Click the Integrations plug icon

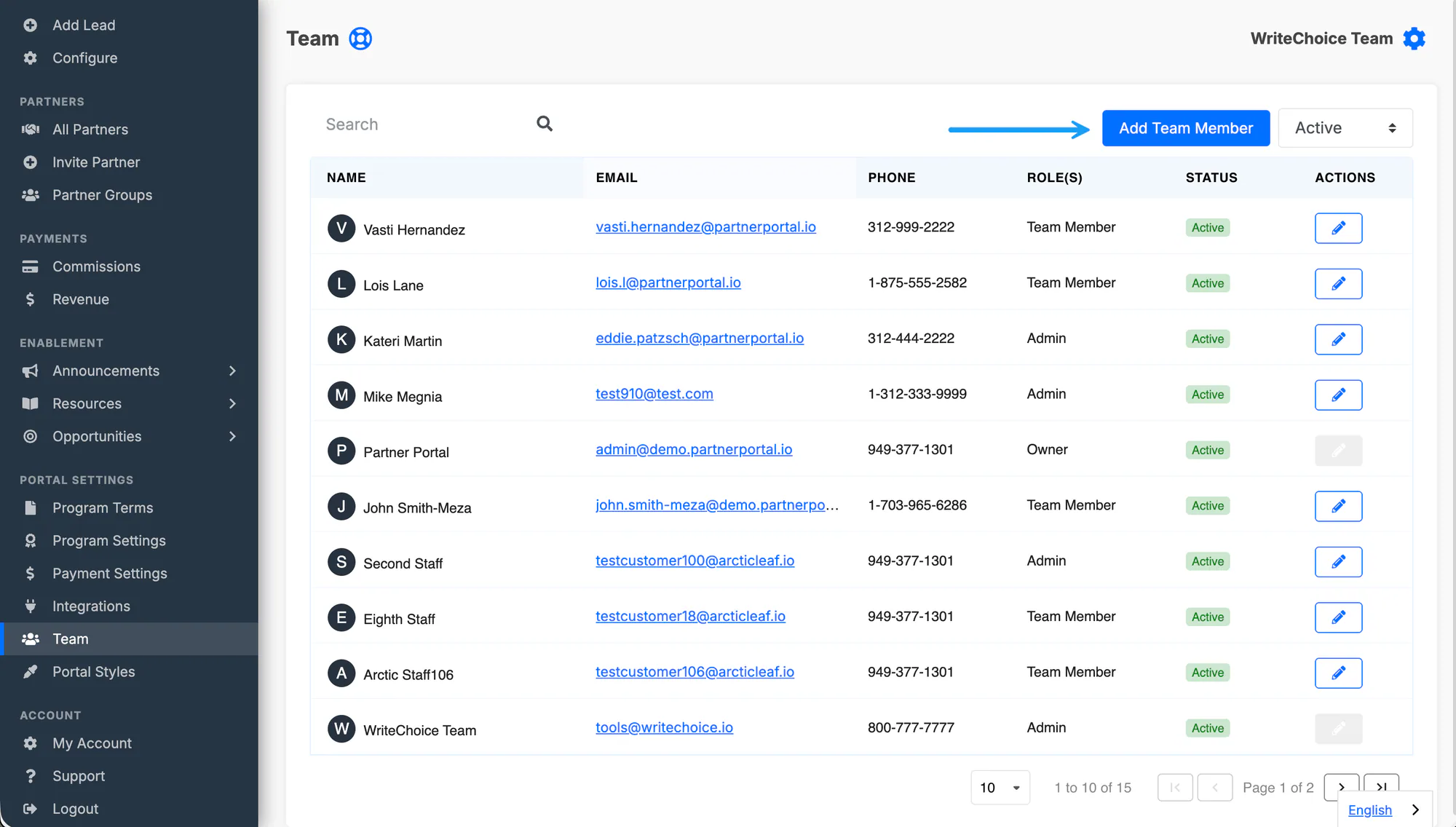(x=30, y=606)
